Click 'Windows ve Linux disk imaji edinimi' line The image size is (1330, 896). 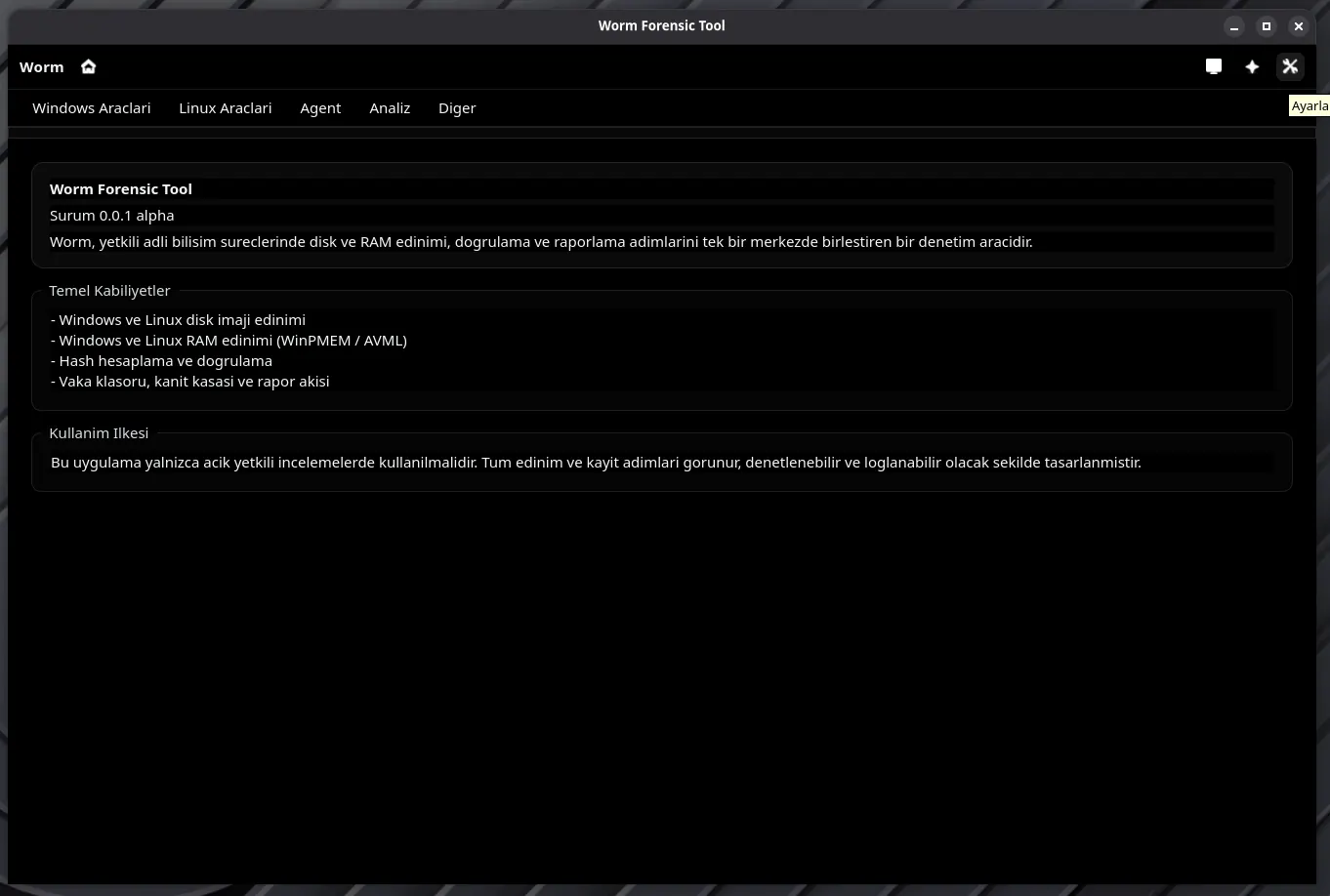pyautogui.click(x=178, y=320)
